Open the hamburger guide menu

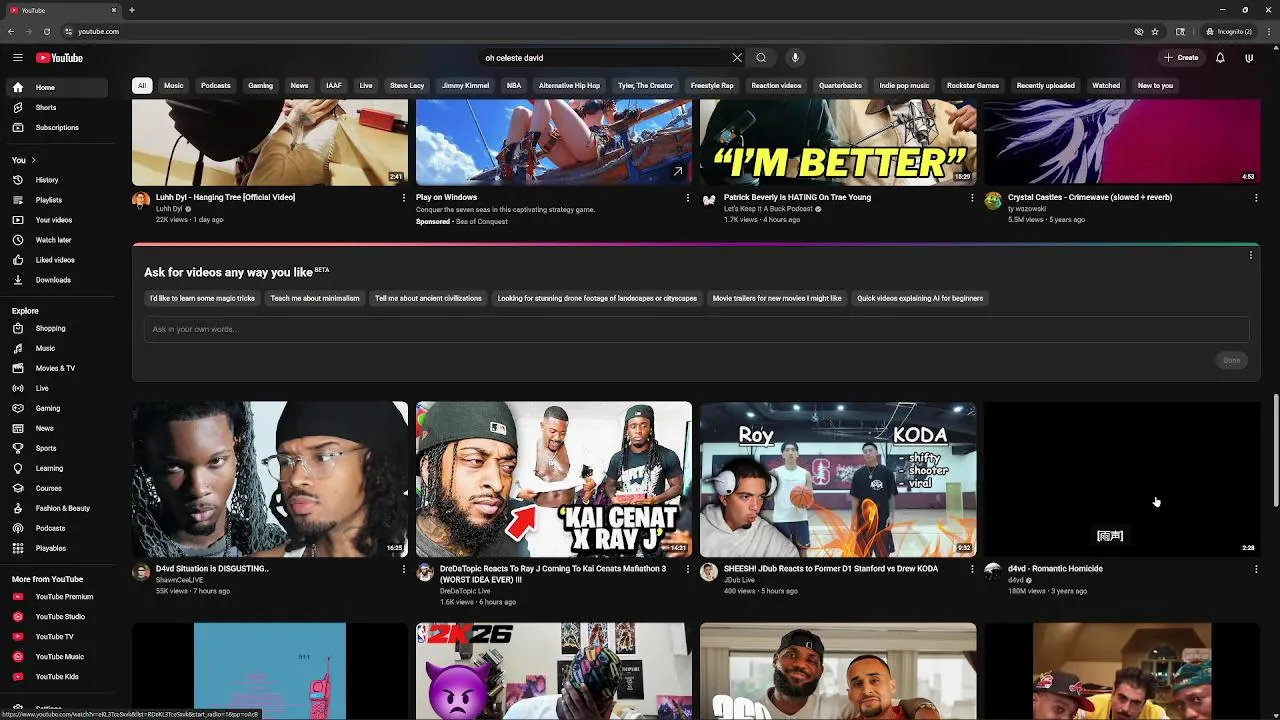pyautogui.click(x=17, y=58)
